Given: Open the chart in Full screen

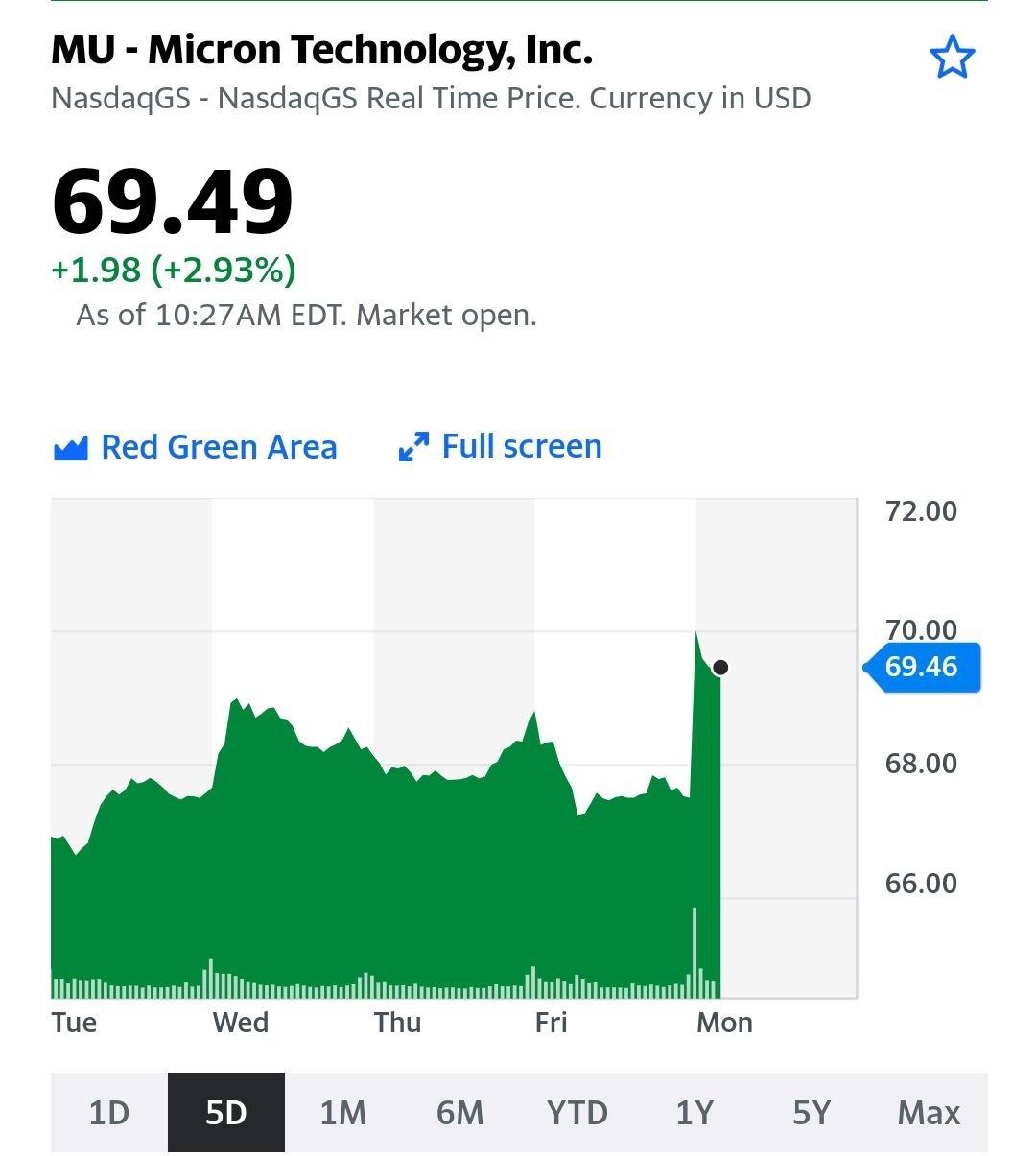Looking at the screenshot, I should pyautogui.click(x=521, y=446).
